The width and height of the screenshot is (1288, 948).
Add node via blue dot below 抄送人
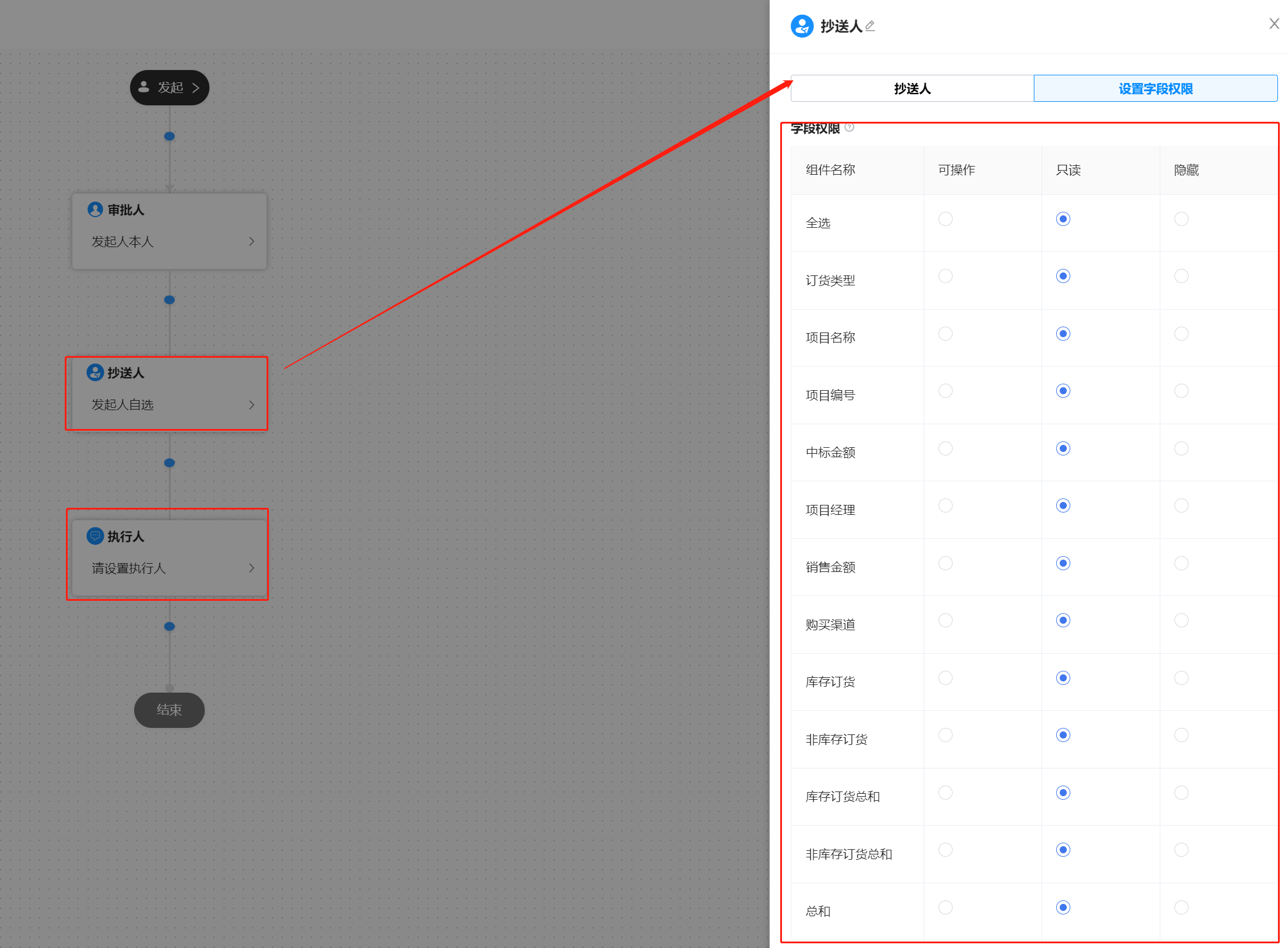169,463
